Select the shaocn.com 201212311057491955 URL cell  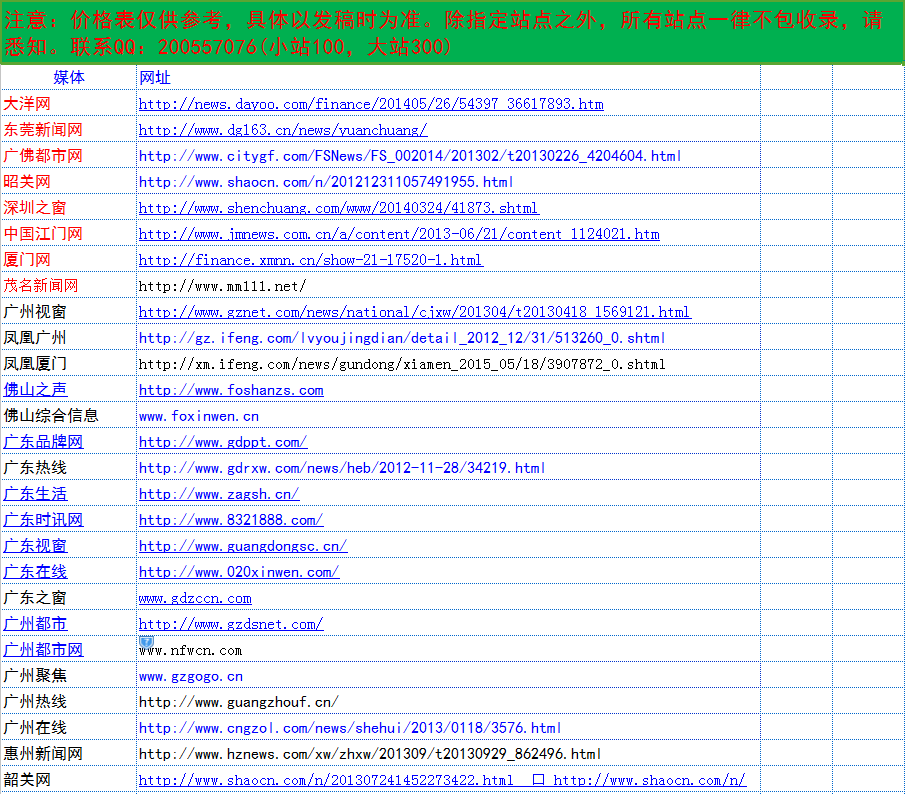pyautogui.click(x=448, y=181)
